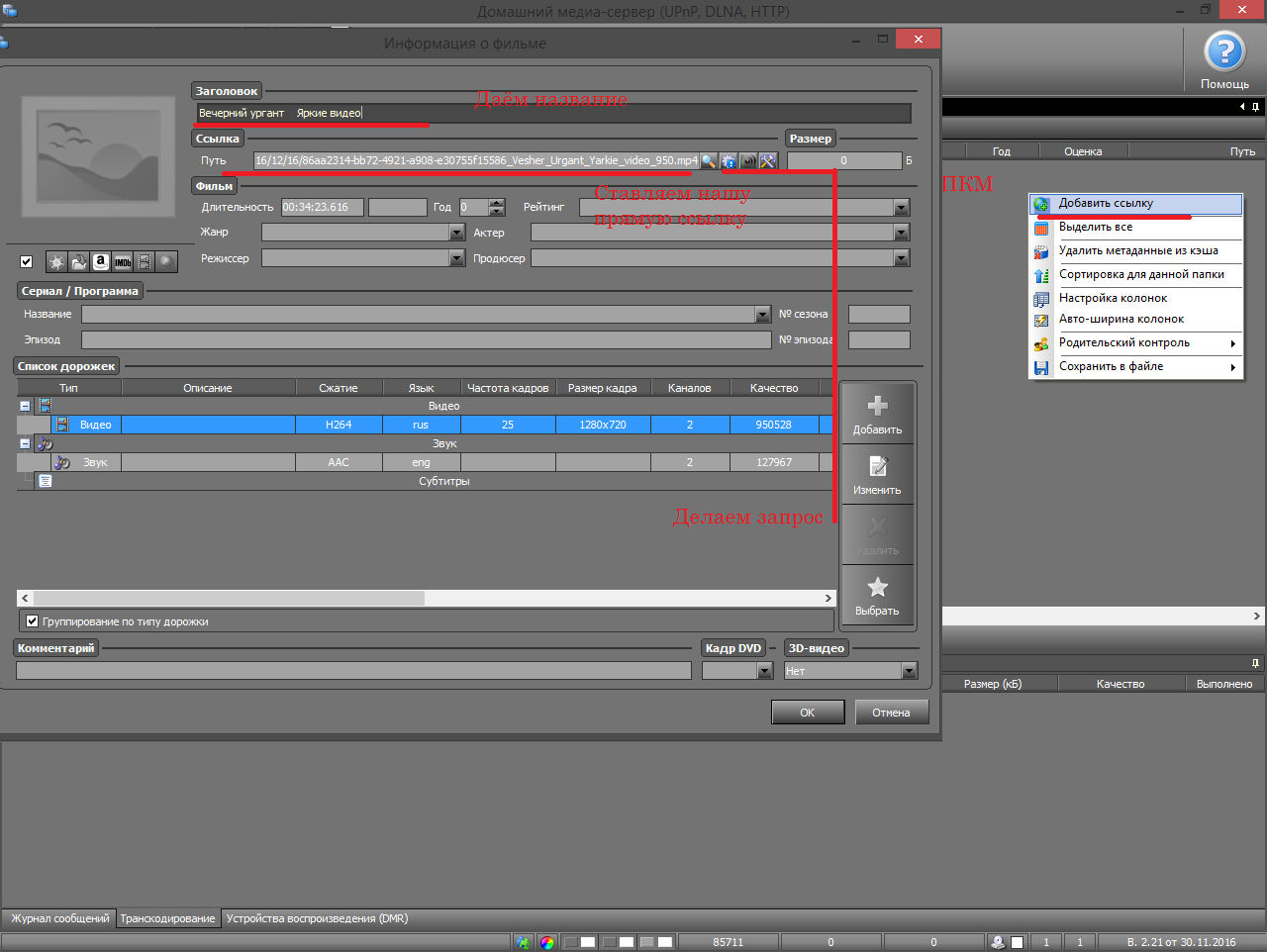Image resolution: width=1267 pixels, height=952 pixels.
Task: Switch to the Транскодирование tab
Action: [167, 918]
